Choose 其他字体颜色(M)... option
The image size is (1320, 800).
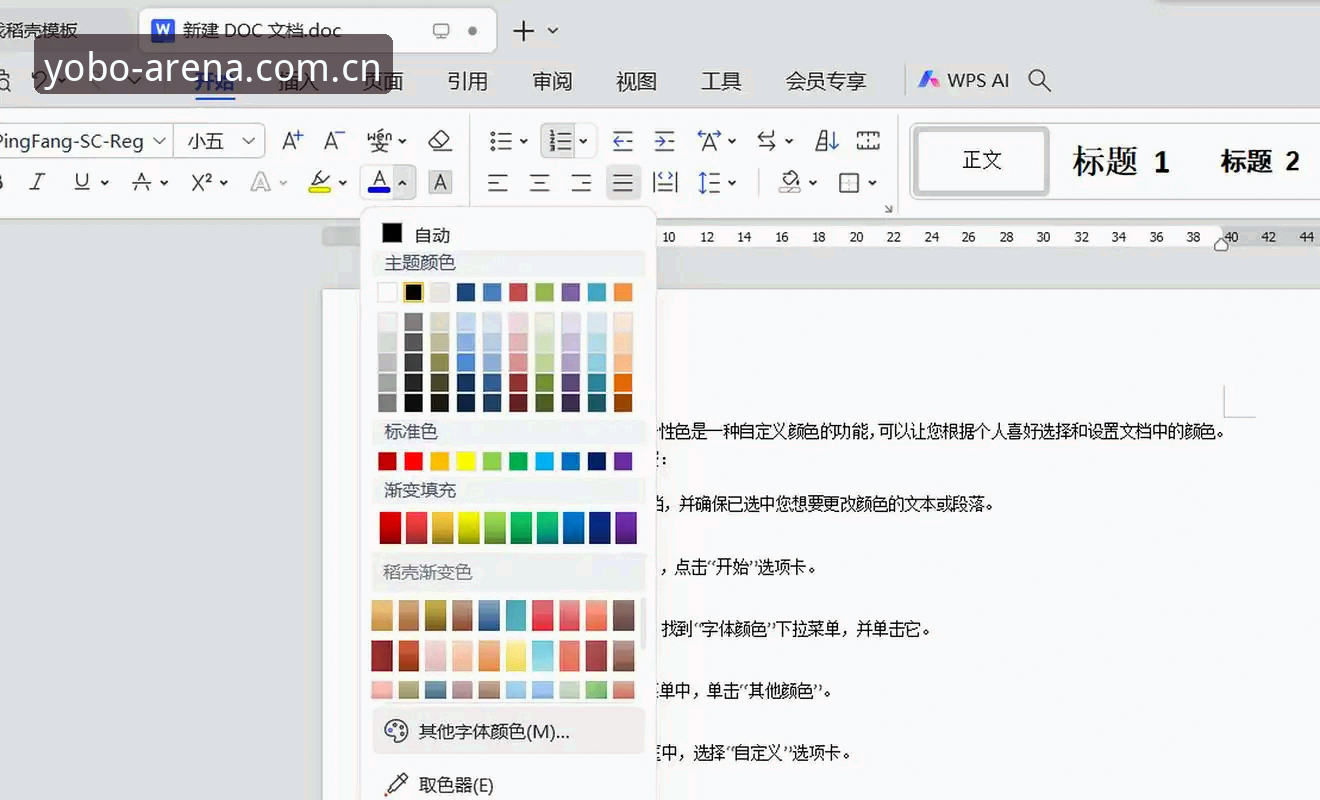click(508, 731)
